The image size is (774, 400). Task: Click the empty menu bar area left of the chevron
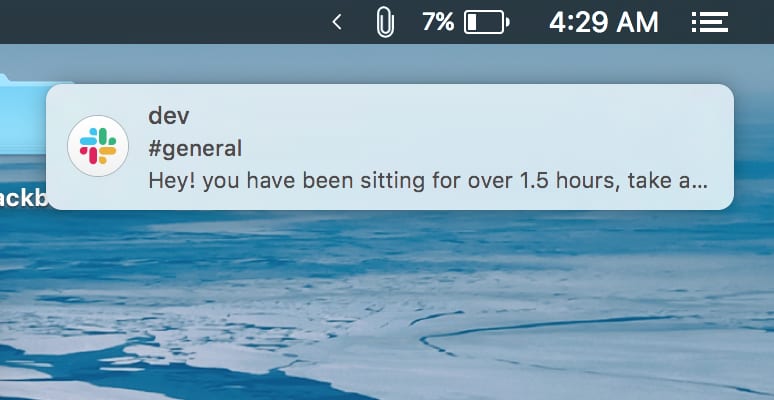coord(163,22)
